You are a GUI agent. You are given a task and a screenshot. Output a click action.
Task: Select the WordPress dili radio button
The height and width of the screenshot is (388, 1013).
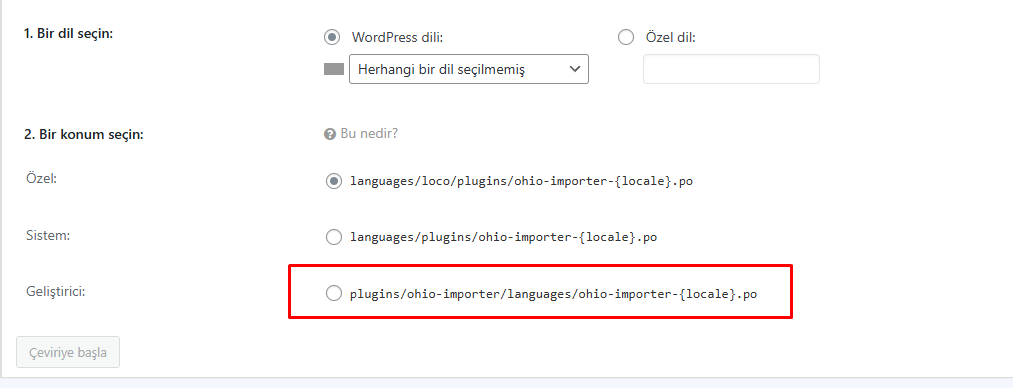[332, 37]
